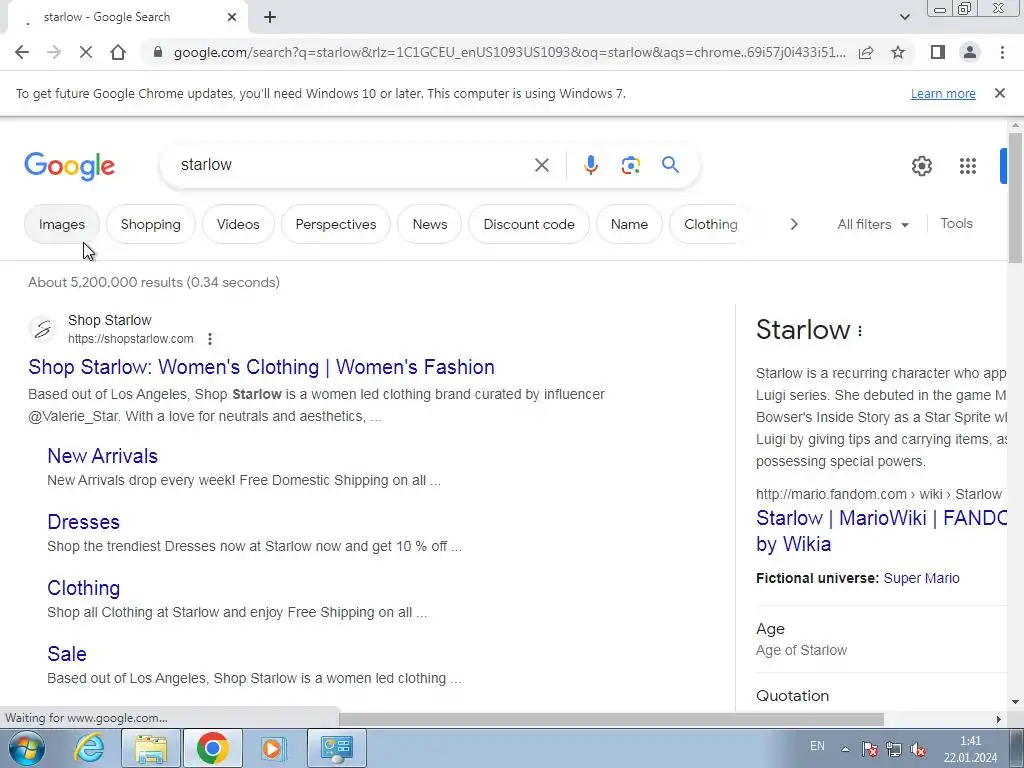
Task: Share this page via share icon
Action: click(x=866, y=52)
